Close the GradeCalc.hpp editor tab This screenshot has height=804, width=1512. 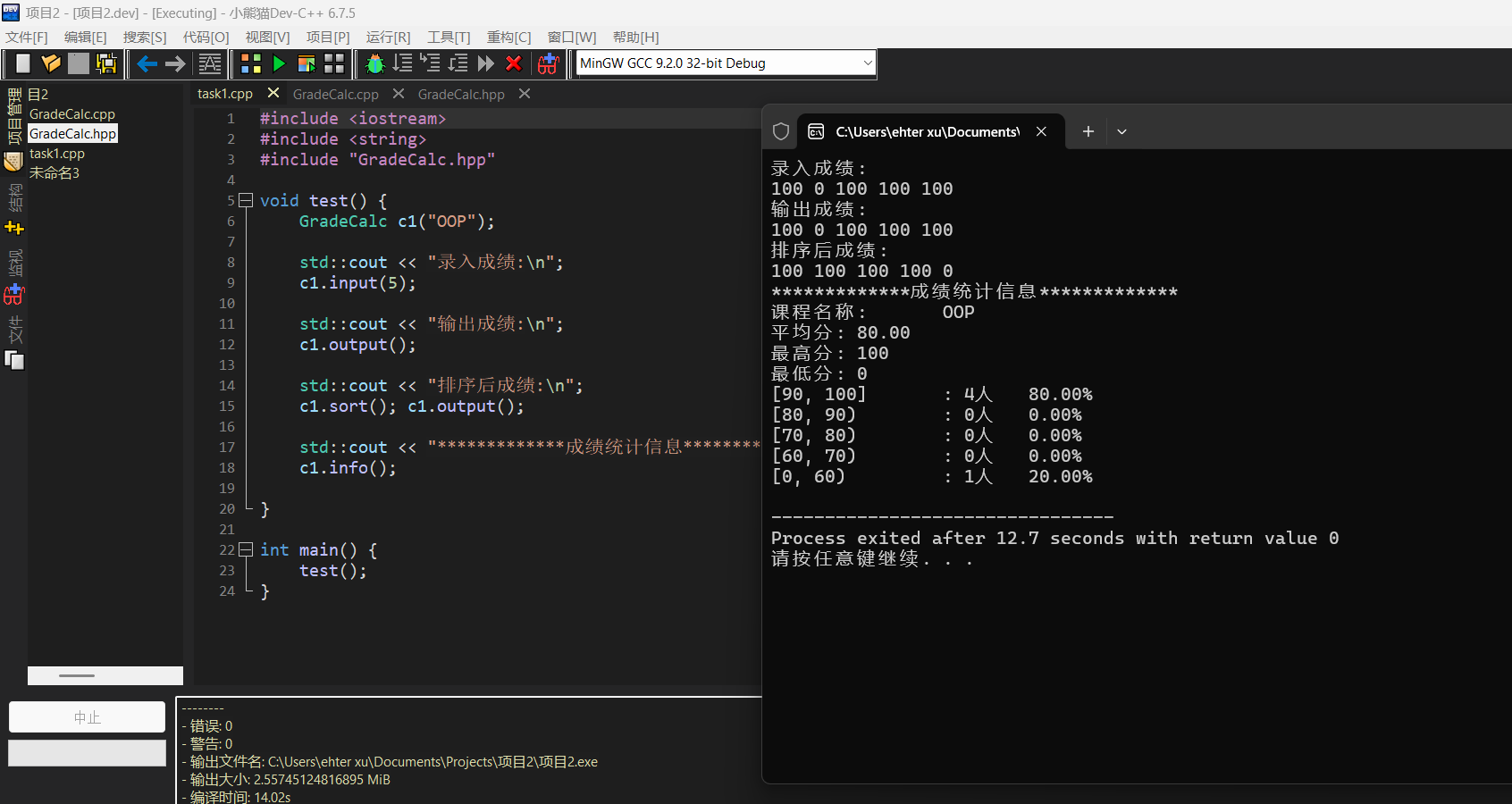click(525, 93)
